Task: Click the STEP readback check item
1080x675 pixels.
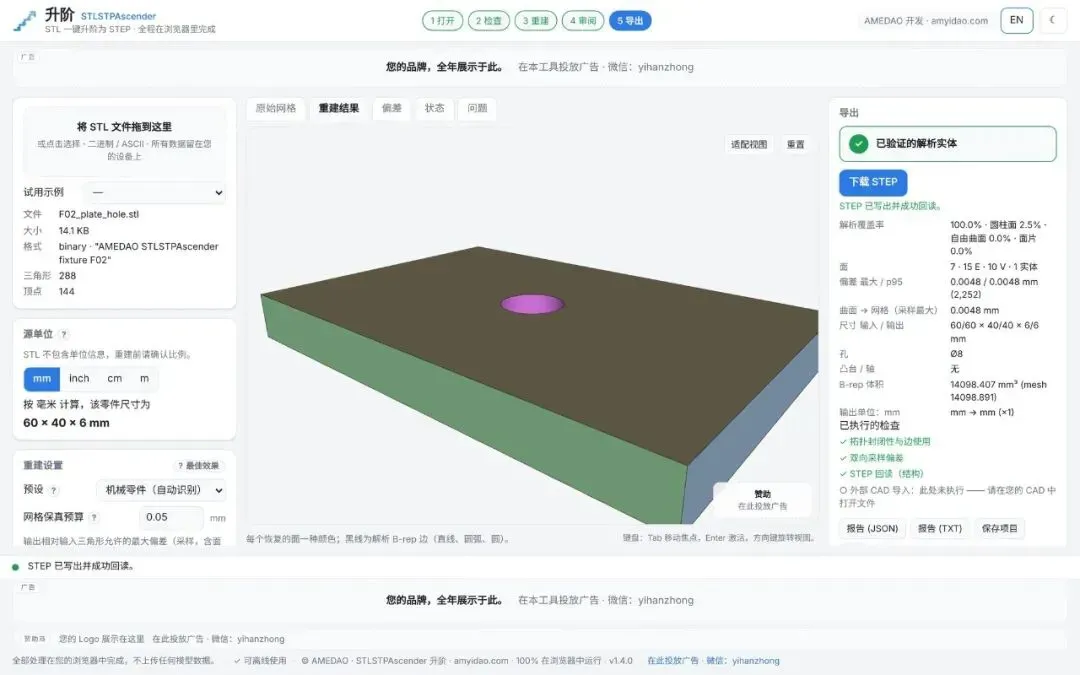Action: point(882,474)
